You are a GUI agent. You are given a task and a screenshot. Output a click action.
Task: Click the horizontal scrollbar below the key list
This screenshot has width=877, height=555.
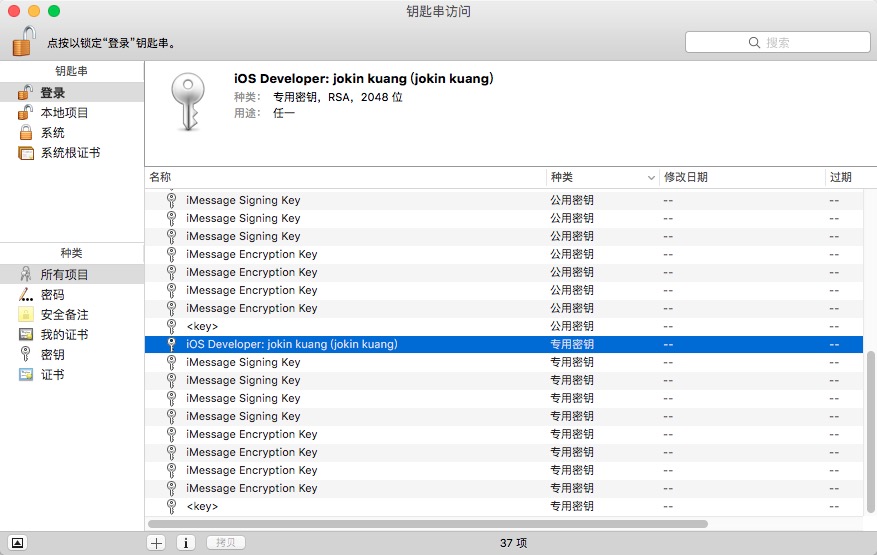428,524
